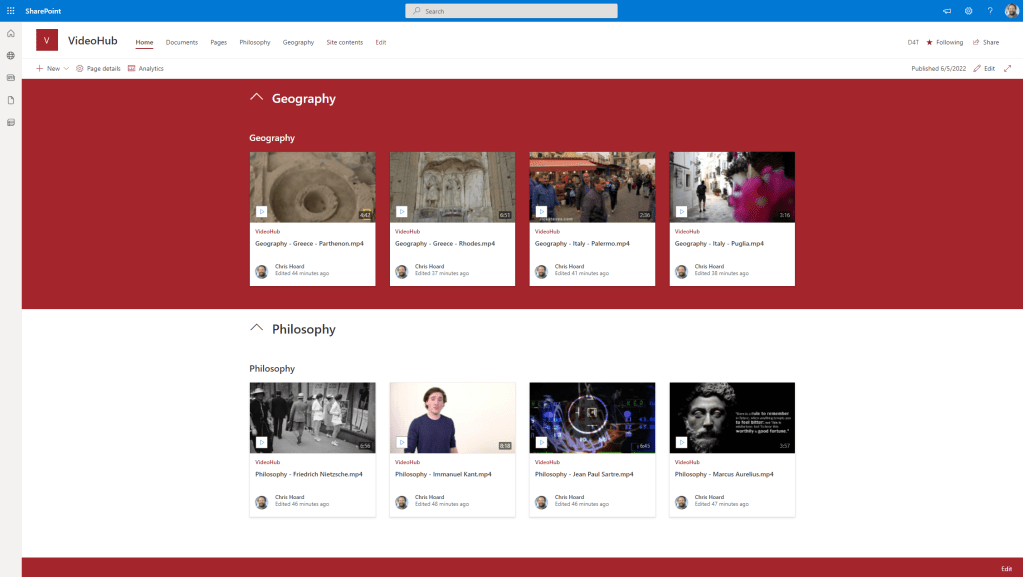The height and width of the screenshot is (577, 1023).
Task: Open the New dropdown menu
Action: [52, 69]
